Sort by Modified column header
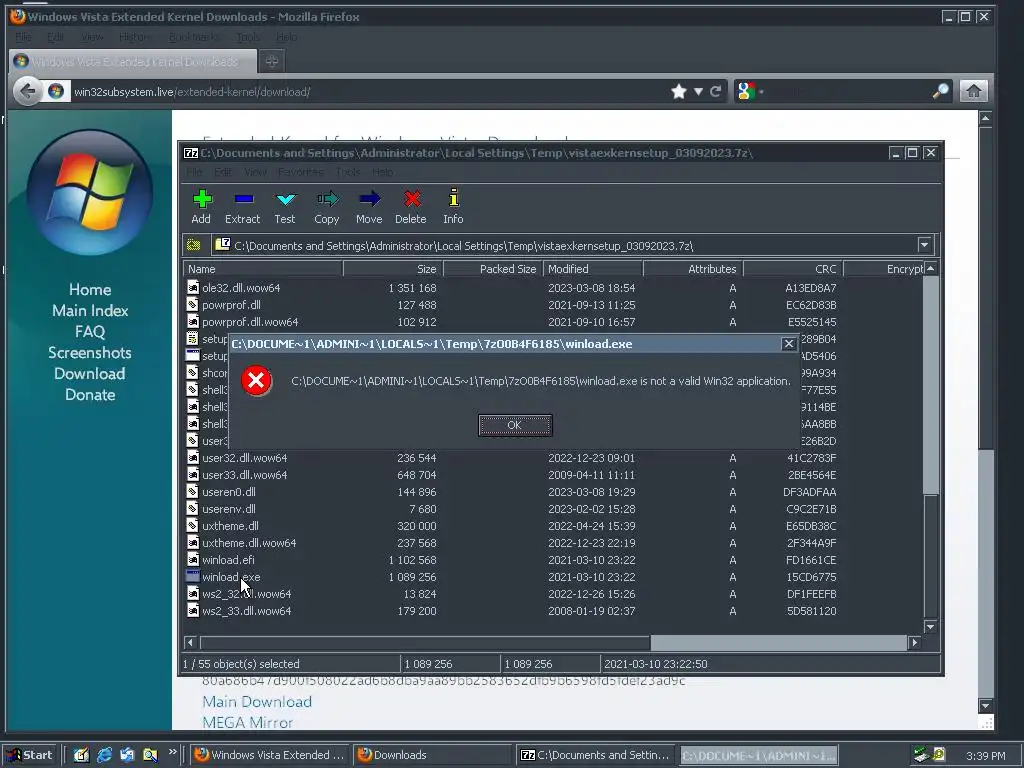The height and width of the screenshot is (768, 1024). click(x=593, y=269)
